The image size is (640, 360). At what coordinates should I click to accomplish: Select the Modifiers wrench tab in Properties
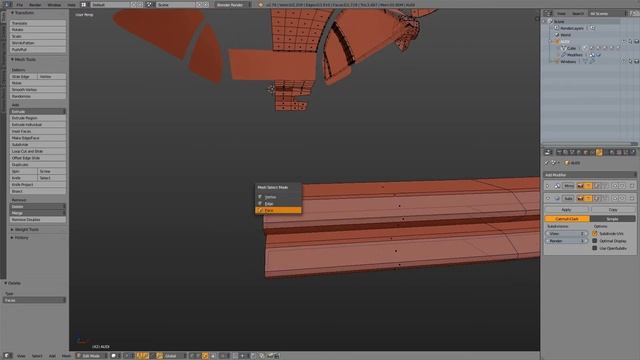tap(599, 152)
